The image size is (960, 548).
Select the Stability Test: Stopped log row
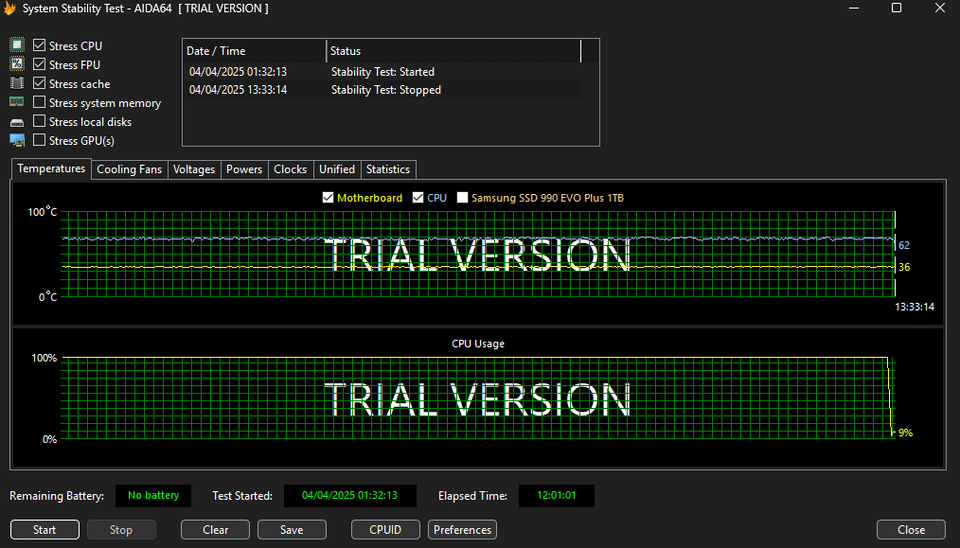point(382,90)
